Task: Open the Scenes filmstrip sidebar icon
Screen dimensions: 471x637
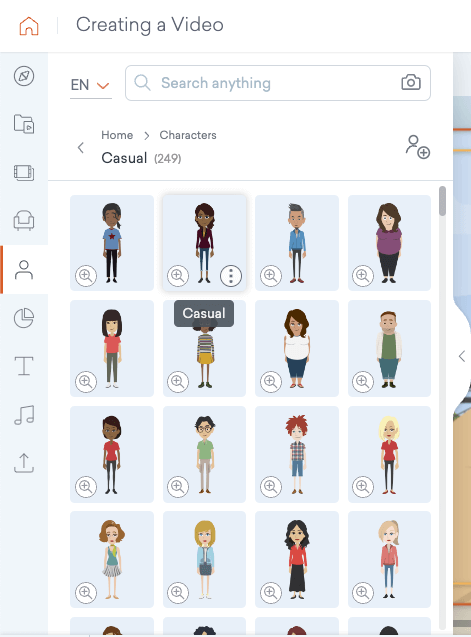Action: click(x=24, y=173)
